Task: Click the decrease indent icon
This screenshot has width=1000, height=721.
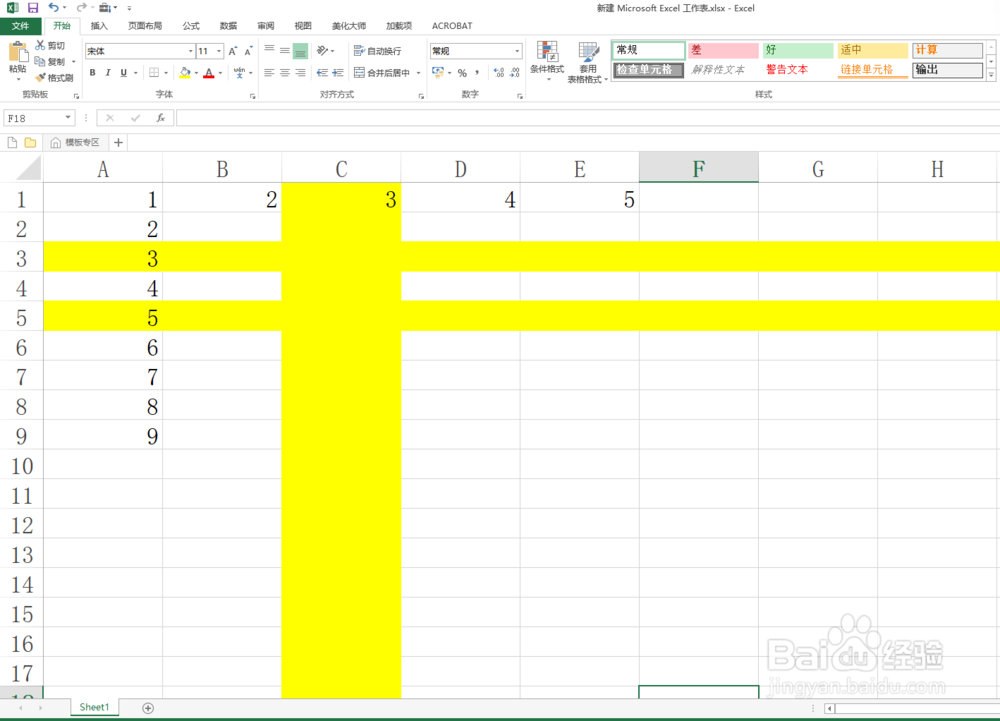Action: pos(322,73)
